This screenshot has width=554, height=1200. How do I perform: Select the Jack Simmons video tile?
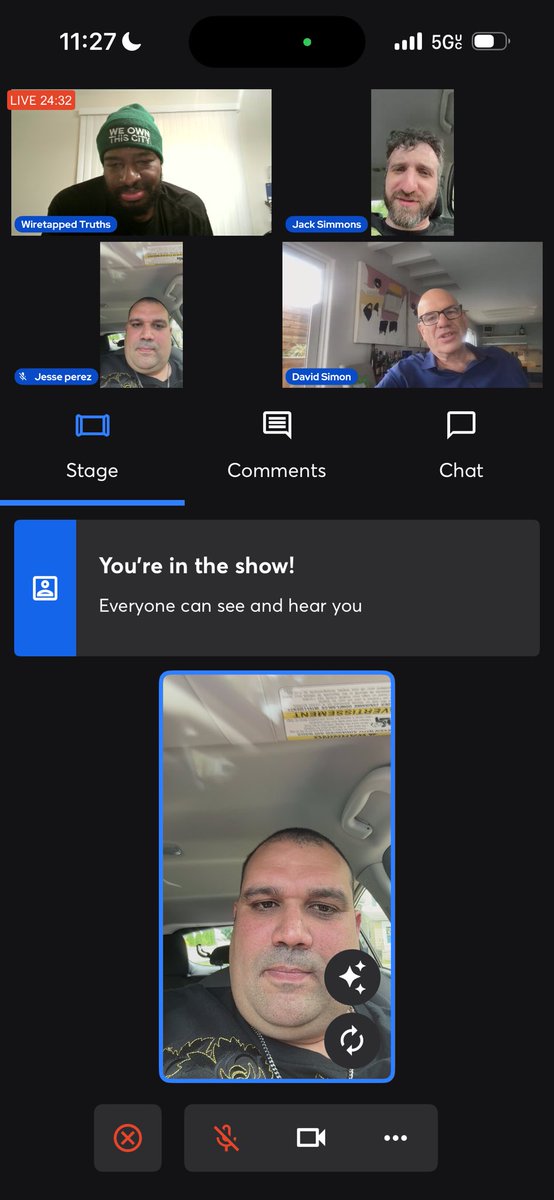point(412,162)
